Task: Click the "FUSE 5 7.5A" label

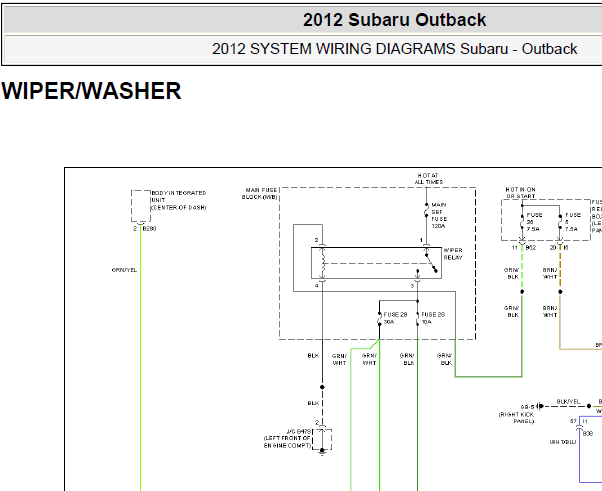Action: coord(572,222)
